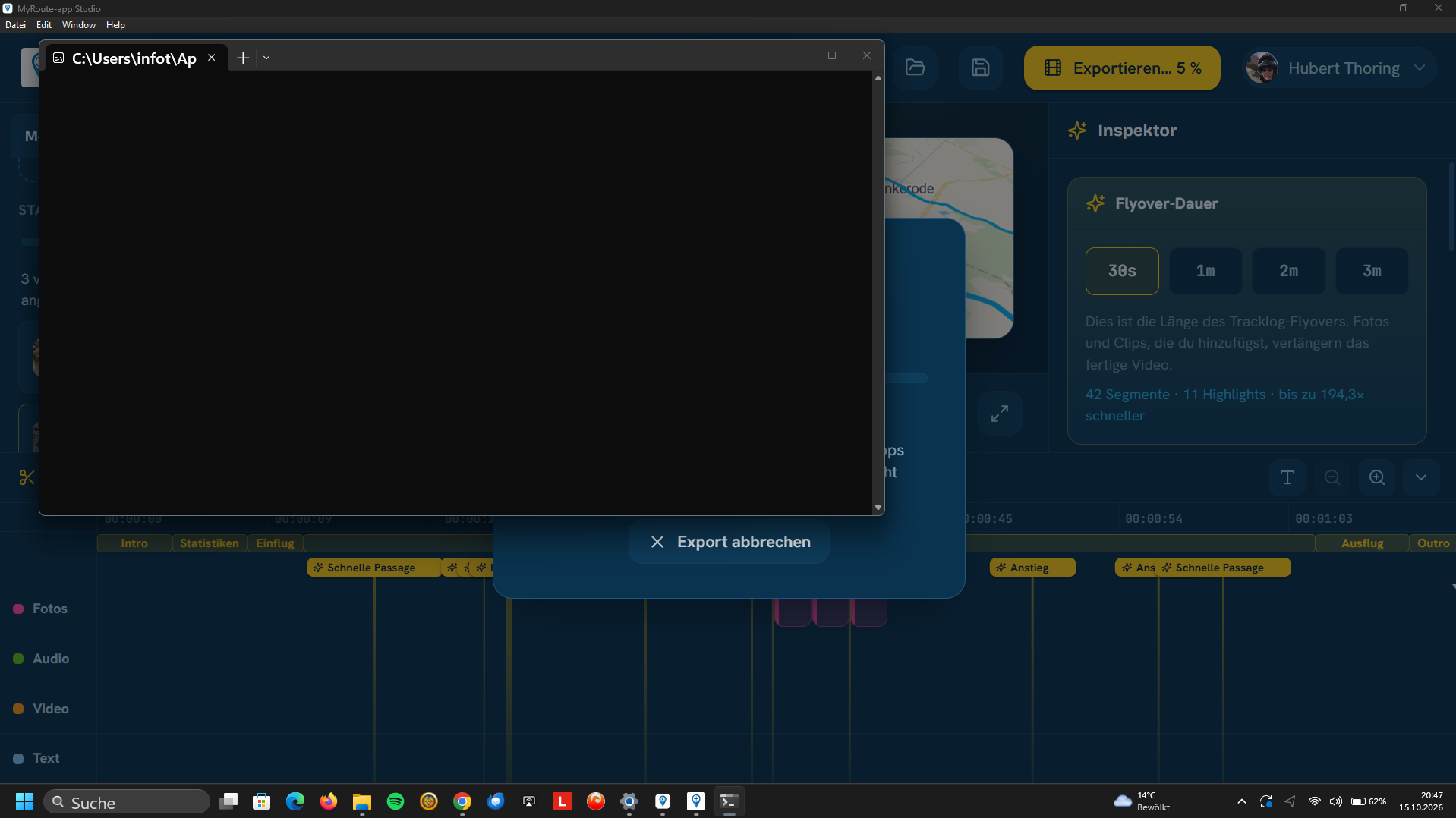Click the 00:00:54 timeline ruler mark
1456x818 pixels.
coord(1153,519)
